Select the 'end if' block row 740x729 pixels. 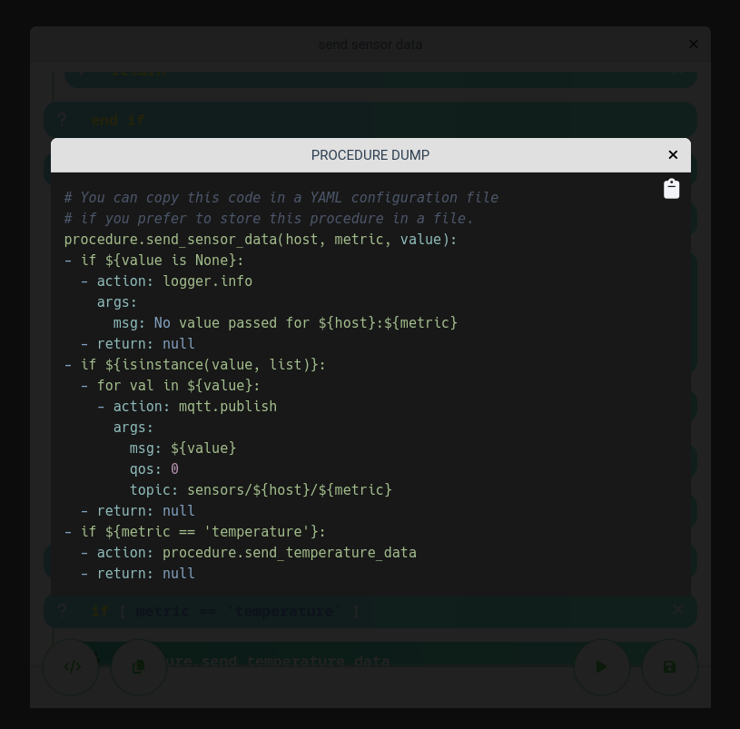tap(370, 120)
